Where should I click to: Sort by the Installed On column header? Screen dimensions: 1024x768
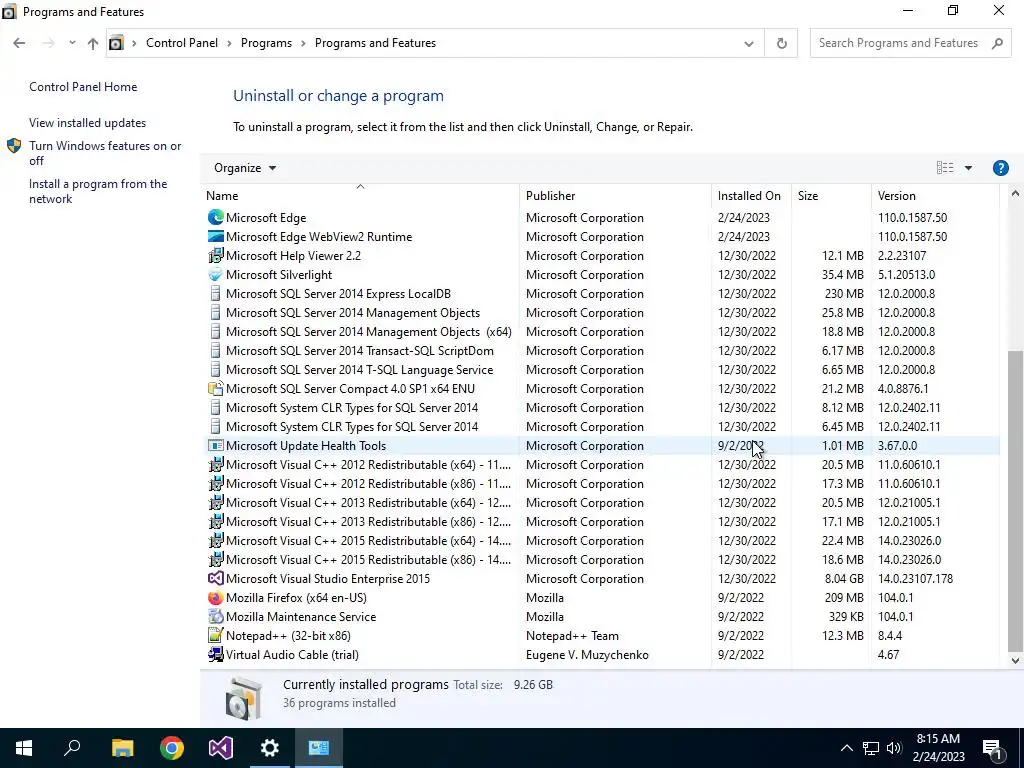[750, 195]
